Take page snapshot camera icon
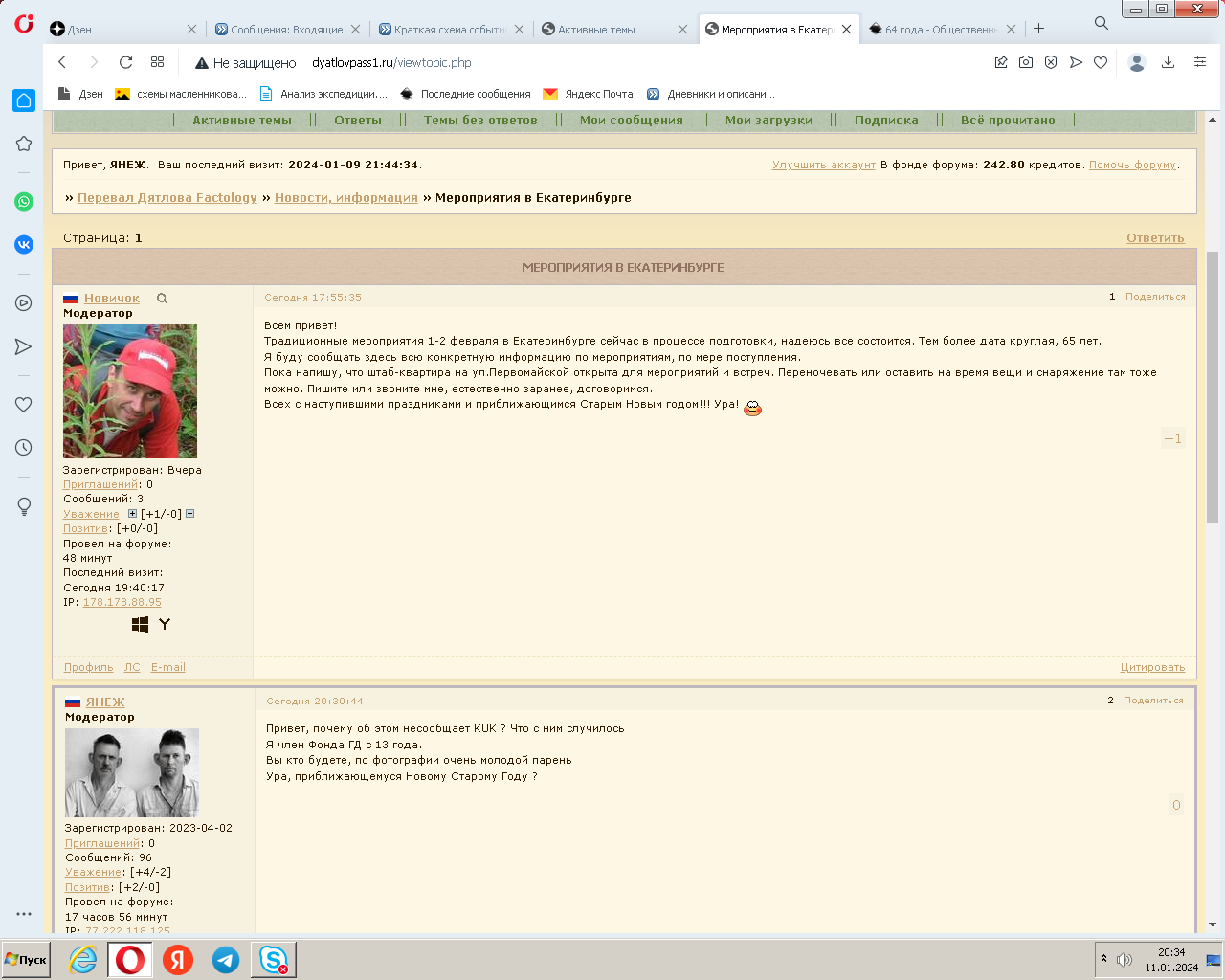Screen dimensions: 1225x980 1026,62
